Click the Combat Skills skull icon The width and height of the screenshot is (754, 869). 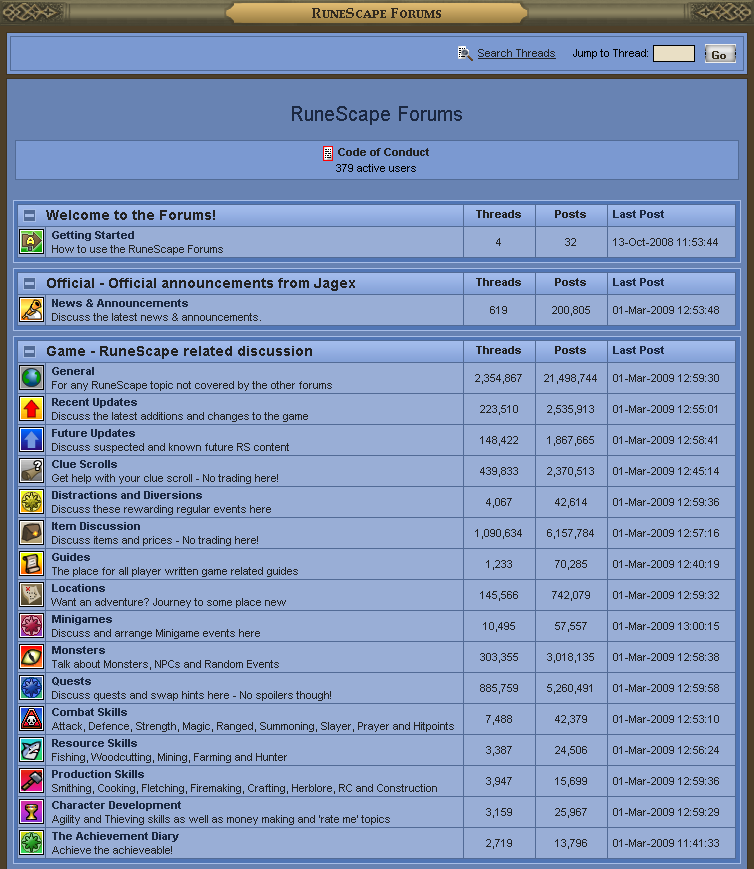pyautogui.click(x=32, y=719)
